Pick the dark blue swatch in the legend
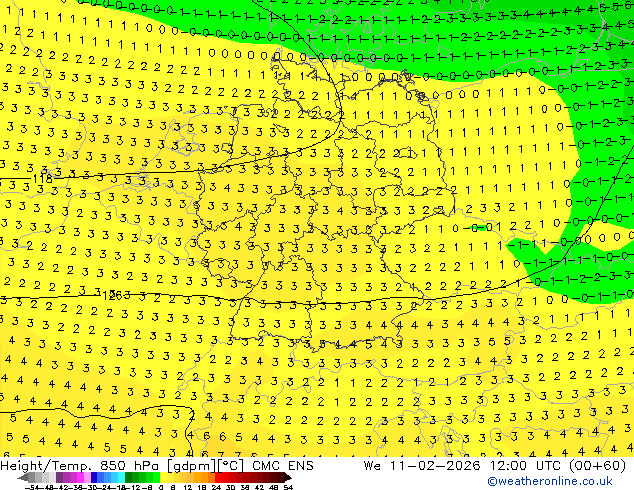Viewport: 634px width, 490px height. 94,477
